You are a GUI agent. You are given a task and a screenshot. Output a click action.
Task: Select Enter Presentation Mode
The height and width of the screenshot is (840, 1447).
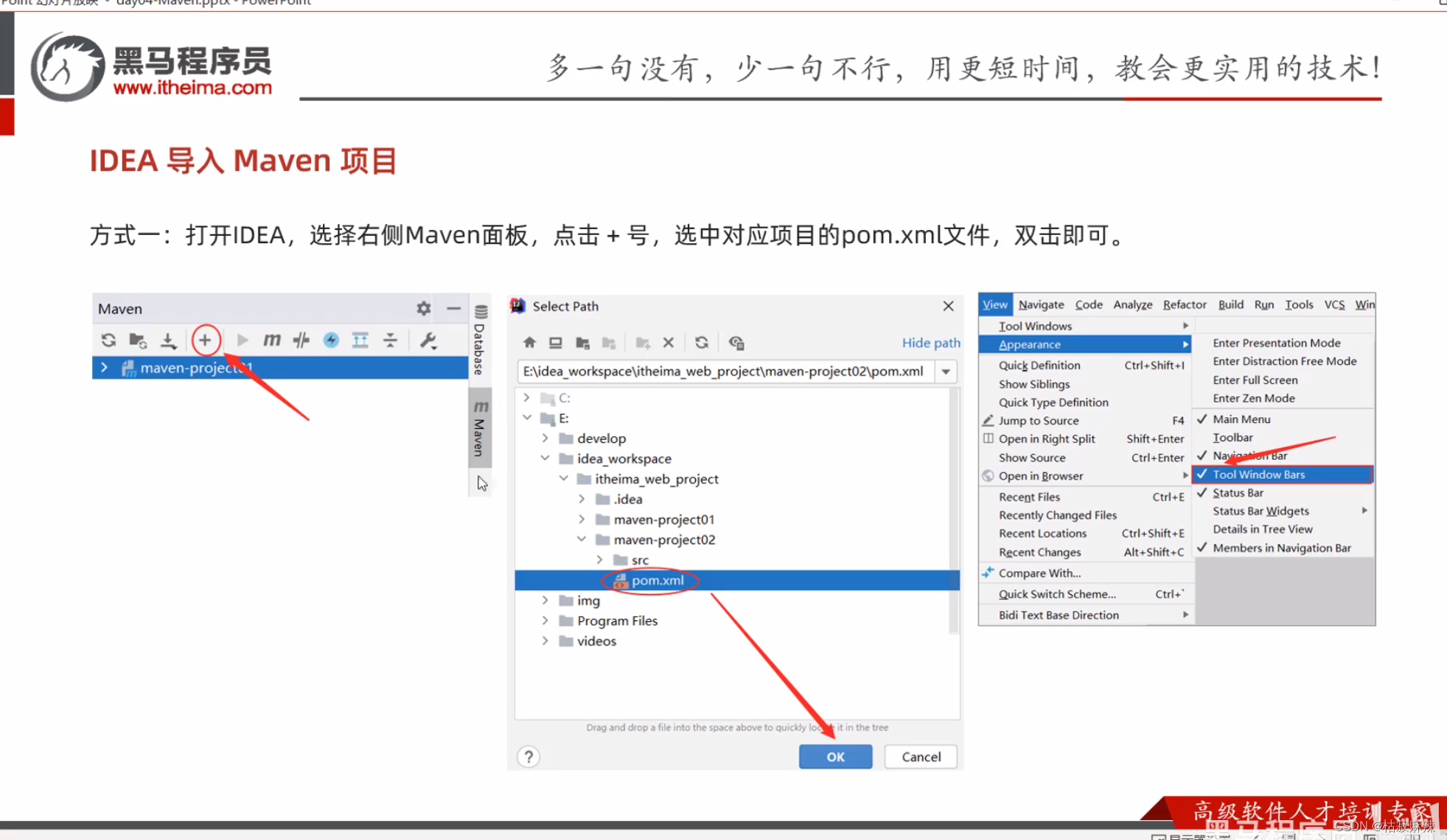tap(1275, 342)
